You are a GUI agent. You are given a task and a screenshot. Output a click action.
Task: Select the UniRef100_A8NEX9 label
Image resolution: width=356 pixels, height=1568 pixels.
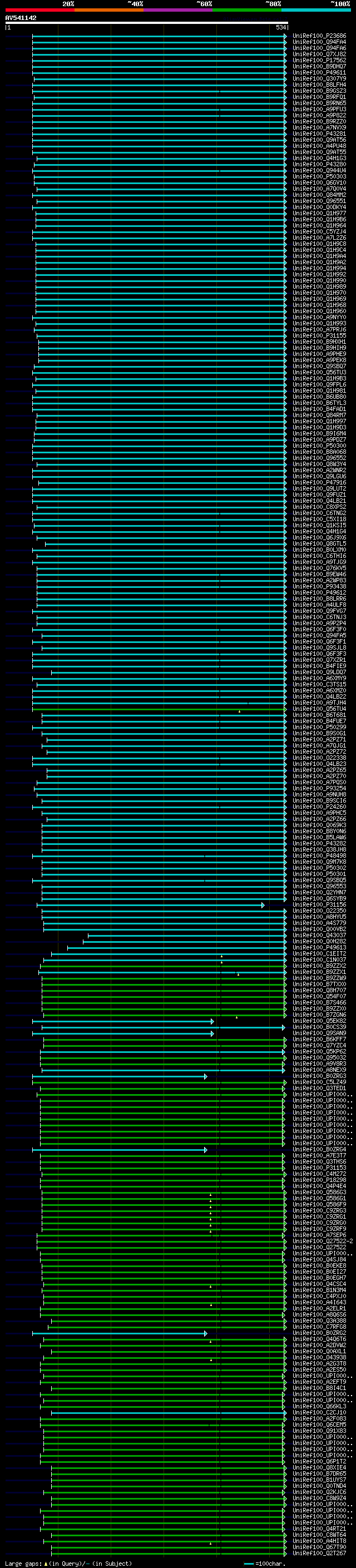coord(319,1070)
